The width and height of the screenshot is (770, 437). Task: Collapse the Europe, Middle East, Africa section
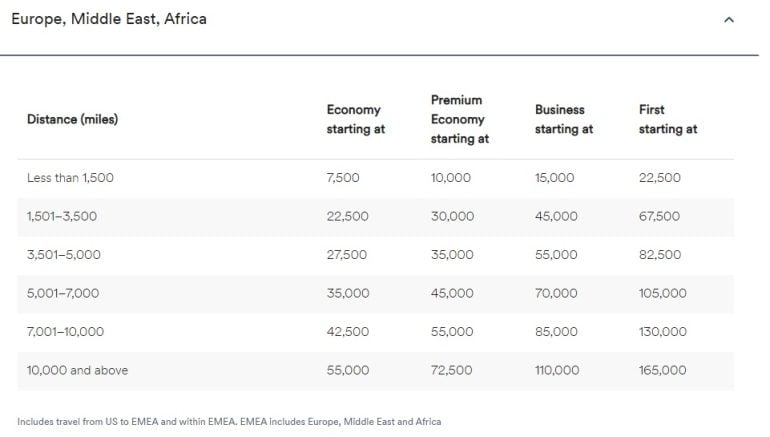click(729, 20)
